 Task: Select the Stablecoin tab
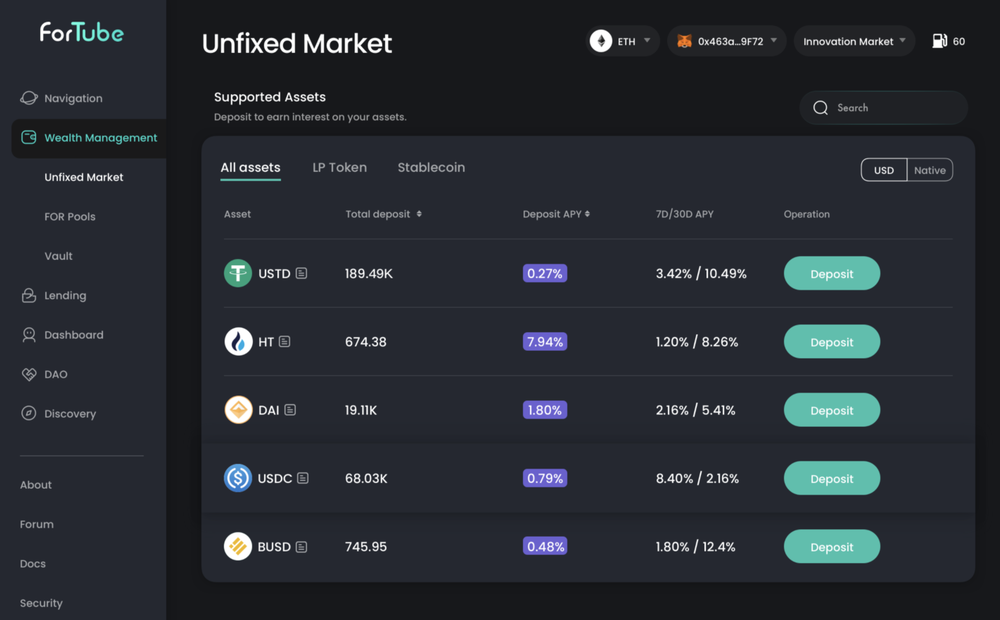point(431,167)
